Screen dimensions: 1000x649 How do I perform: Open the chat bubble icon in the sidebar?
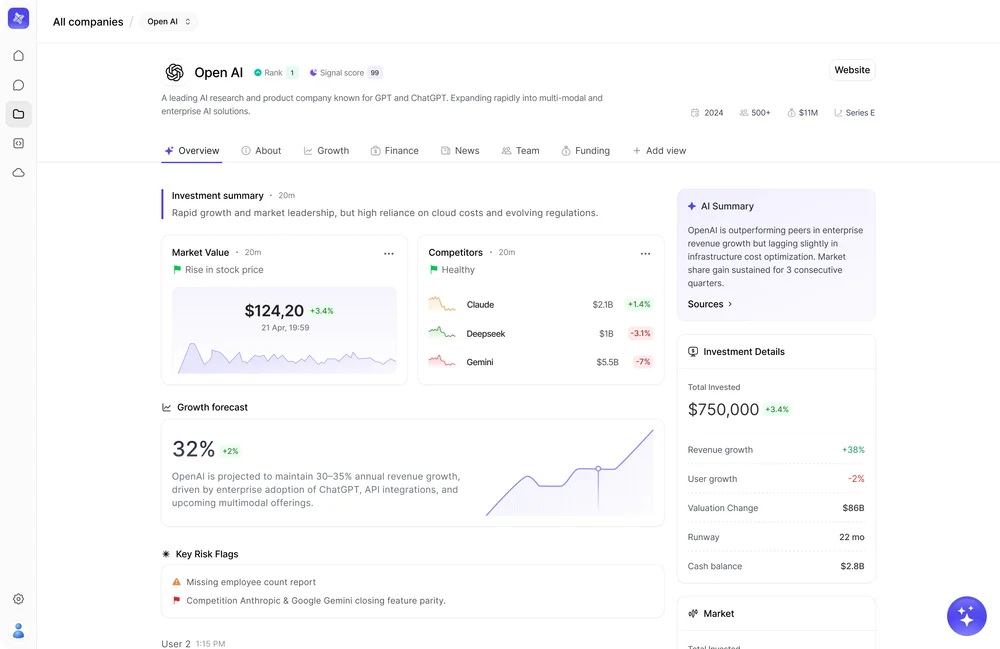[x=18, y=85]
